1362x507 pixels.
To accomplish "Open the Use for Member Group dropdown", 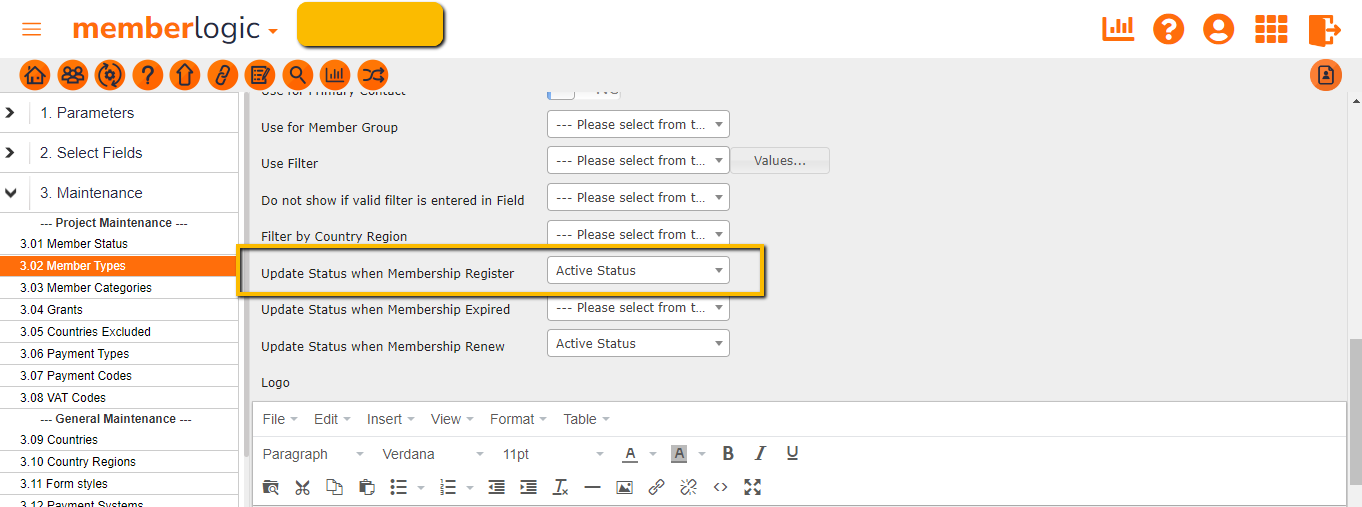I will pos(638,125).
